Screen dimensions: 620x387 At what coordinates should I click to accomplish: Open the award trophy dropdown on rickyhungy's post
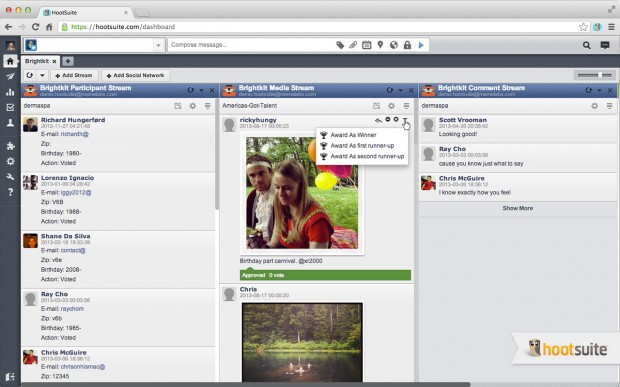tap(405, 120)
